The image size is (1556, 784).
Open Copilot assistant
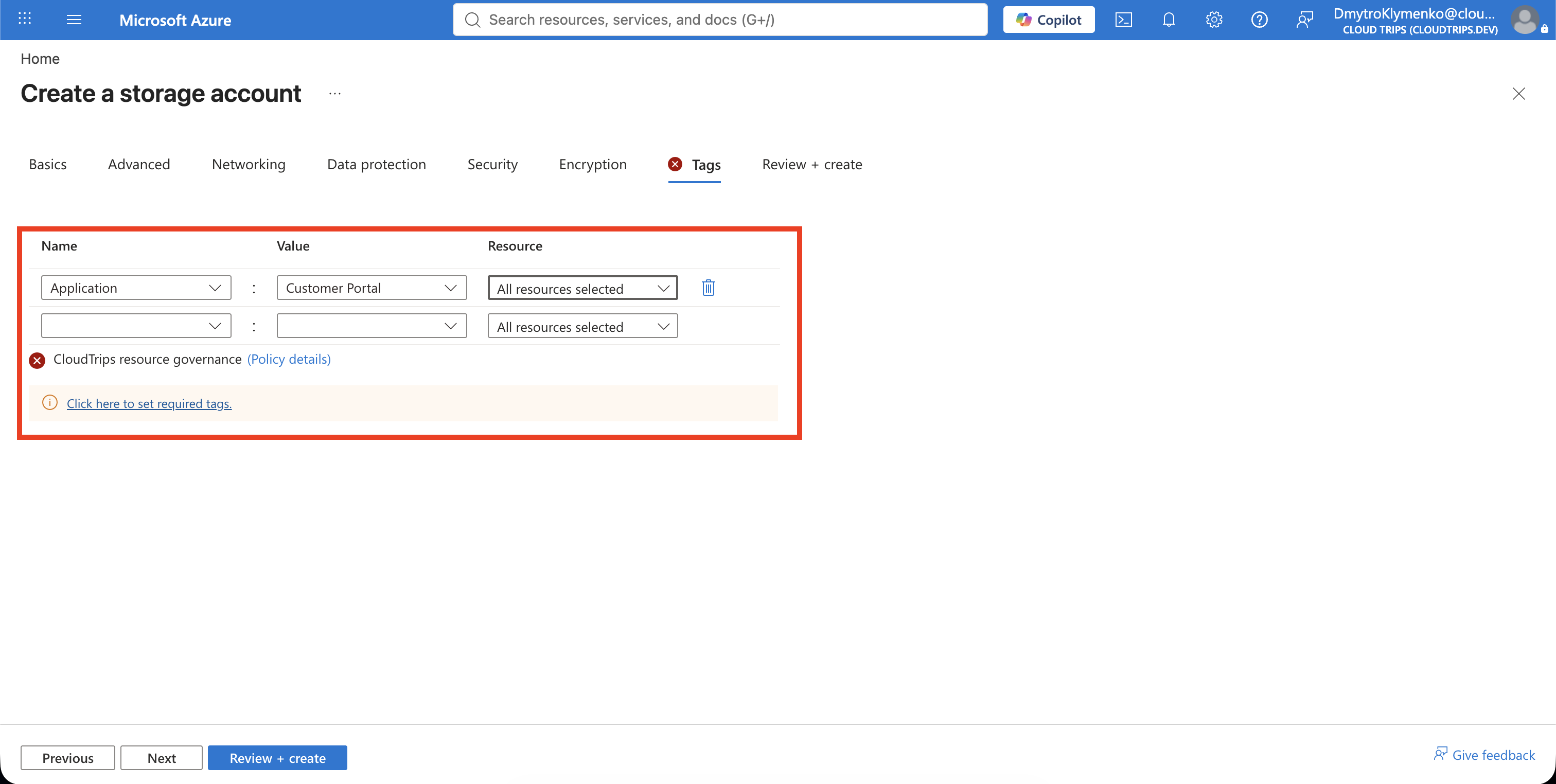coord(1049,20)
